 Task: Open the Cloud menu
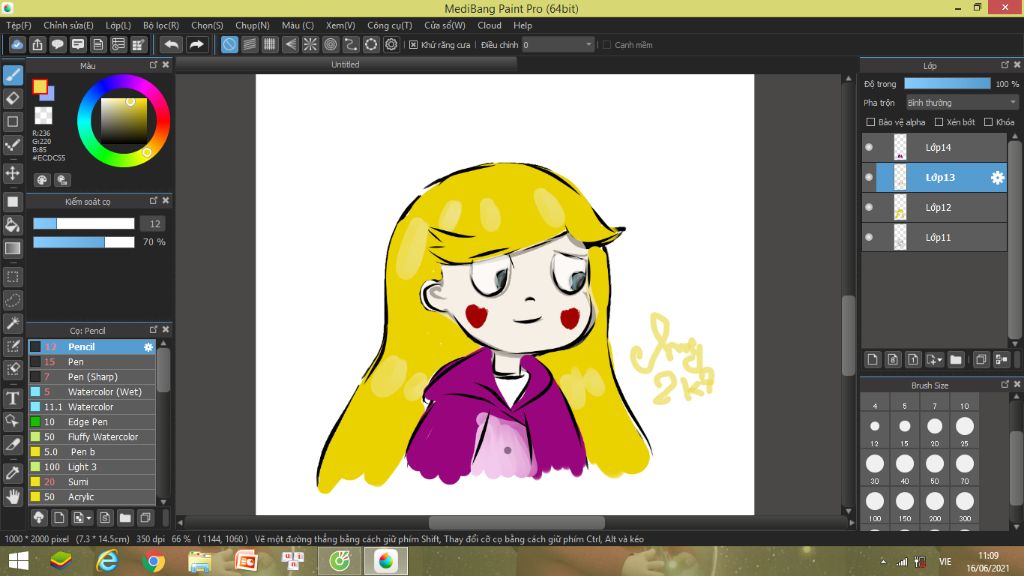pyautogui.click(x=489, y=25)
